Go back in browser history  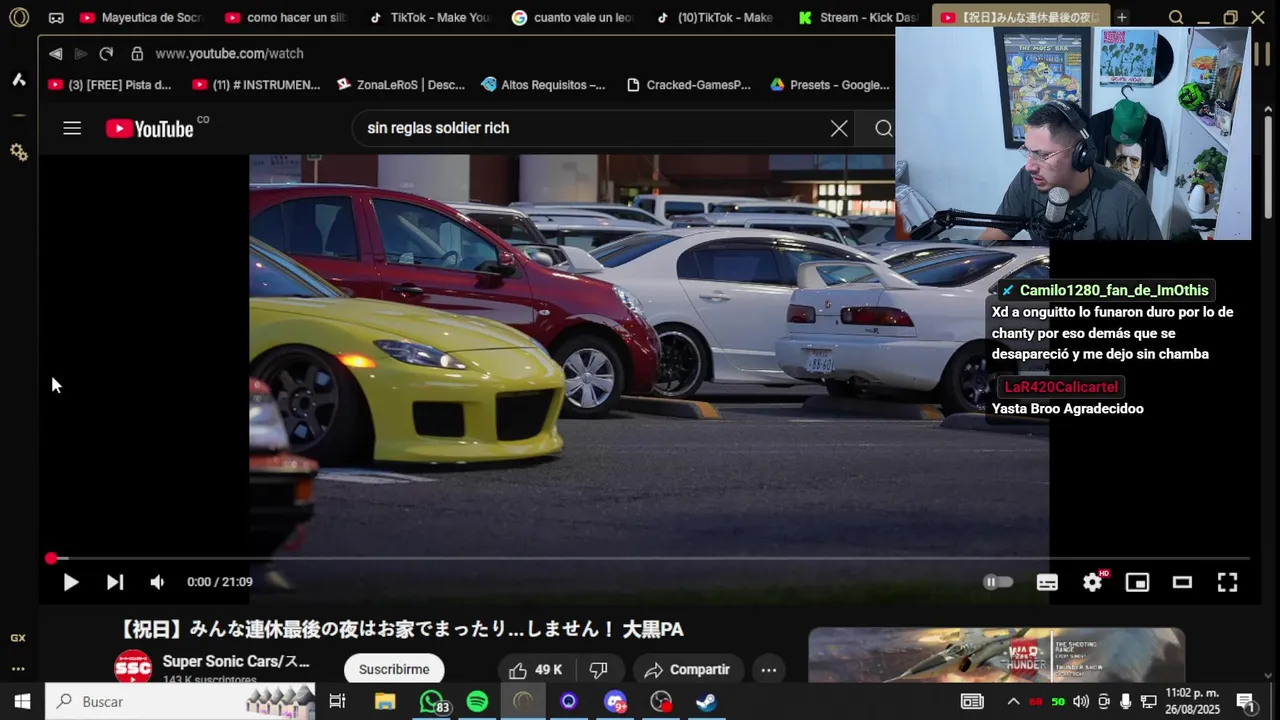tap(55, 53)
